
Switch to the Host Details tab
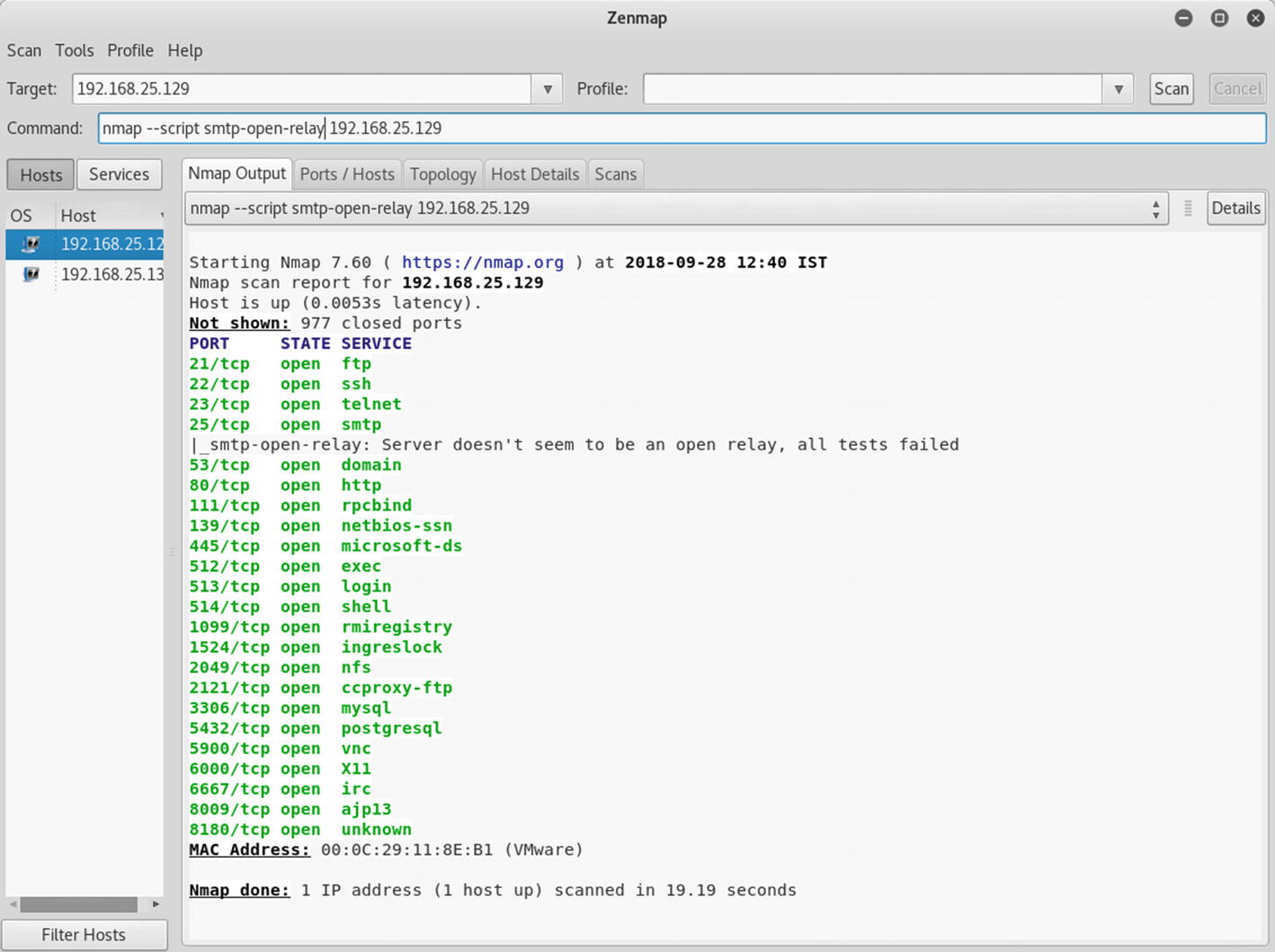click(535, 174)
